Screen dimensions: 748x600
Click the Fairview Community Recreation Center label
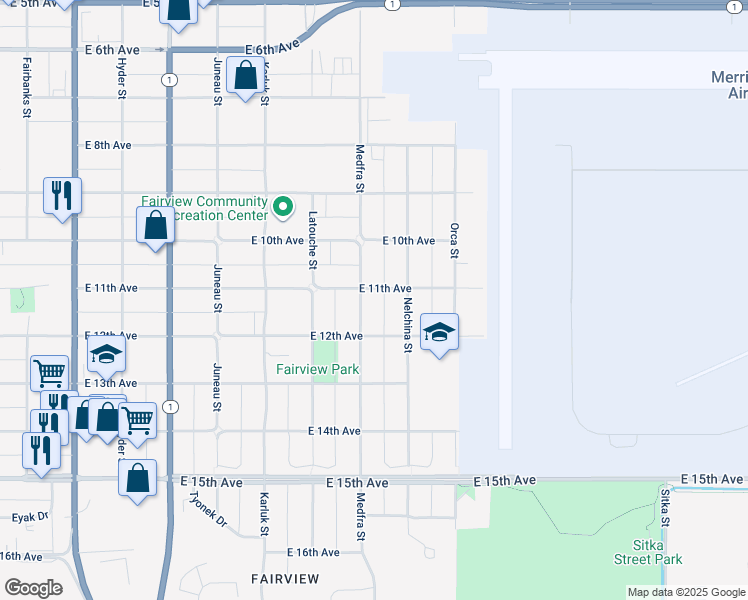click(204, 208)
